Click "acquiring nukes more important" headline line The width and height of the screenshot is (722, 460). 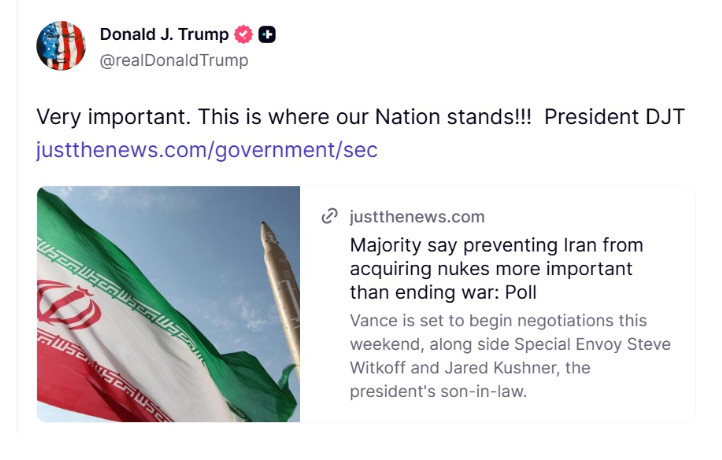[x=491, y=269]
